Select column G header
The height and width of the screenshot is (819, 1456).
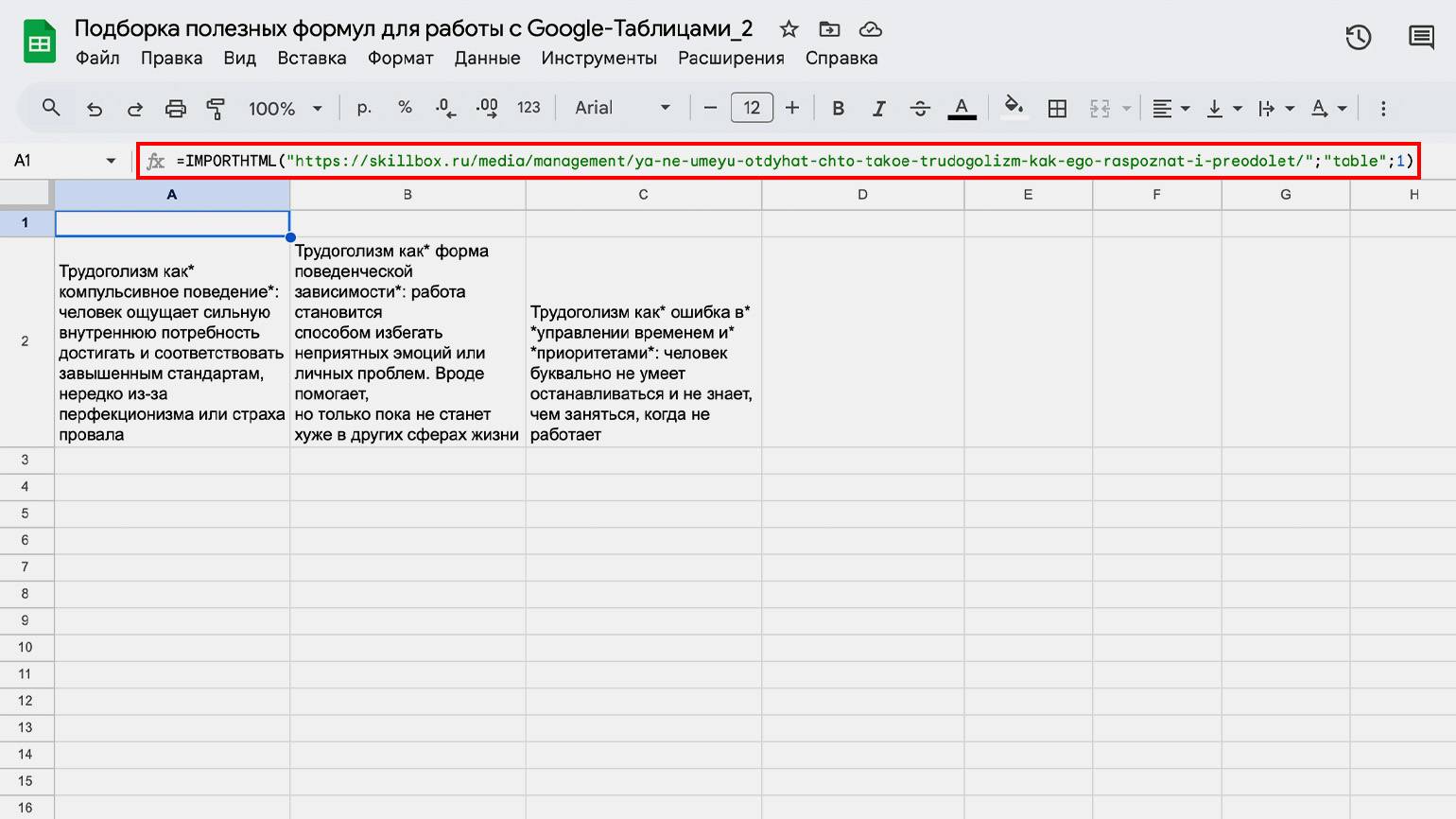point(1286,195)
